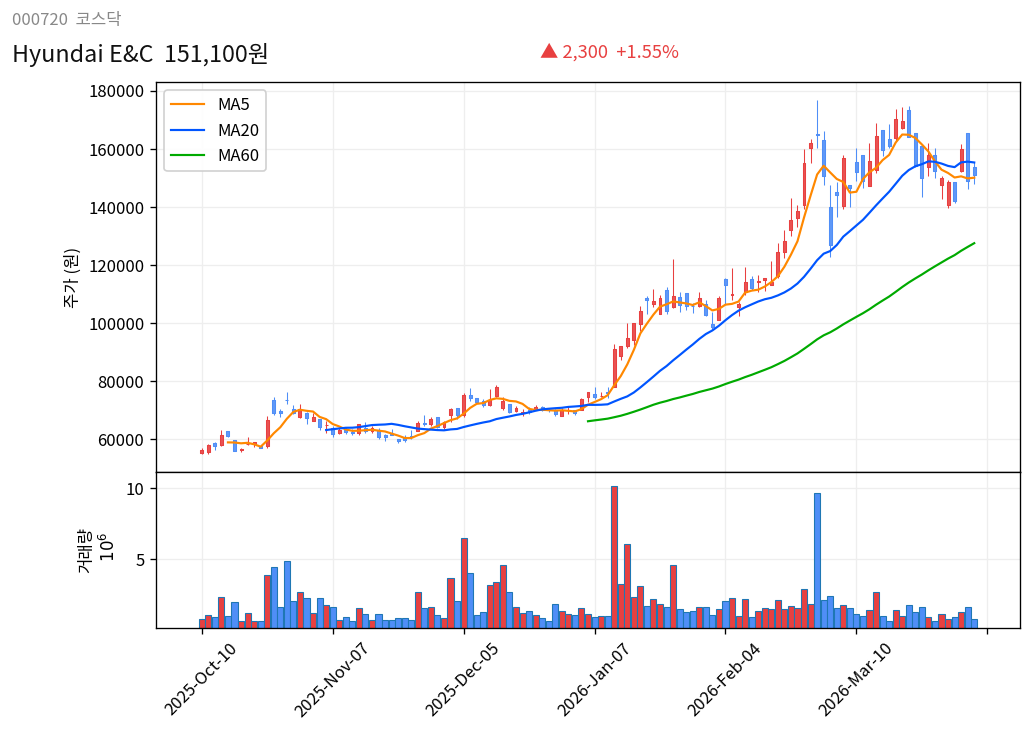Select the MA60 legend label text

pos(238,155)
